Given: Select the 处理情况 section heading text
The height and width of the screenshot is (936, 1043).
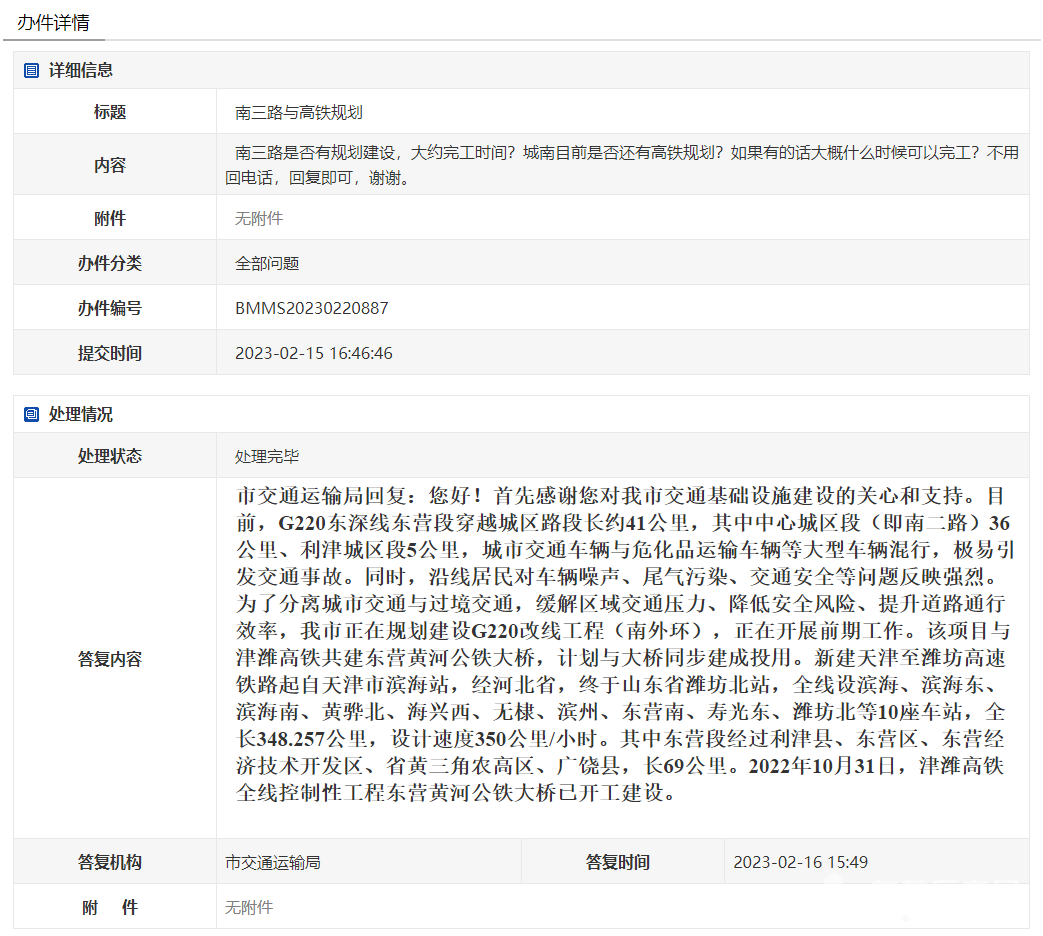Looking at the screenshot, I should [81, 415].
